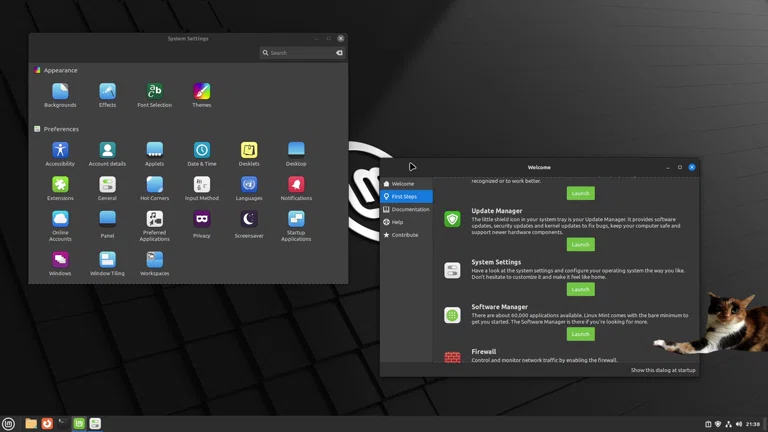Open Online Accounts settings
This screenshot has height=432, width=768.
coord(60,226)
